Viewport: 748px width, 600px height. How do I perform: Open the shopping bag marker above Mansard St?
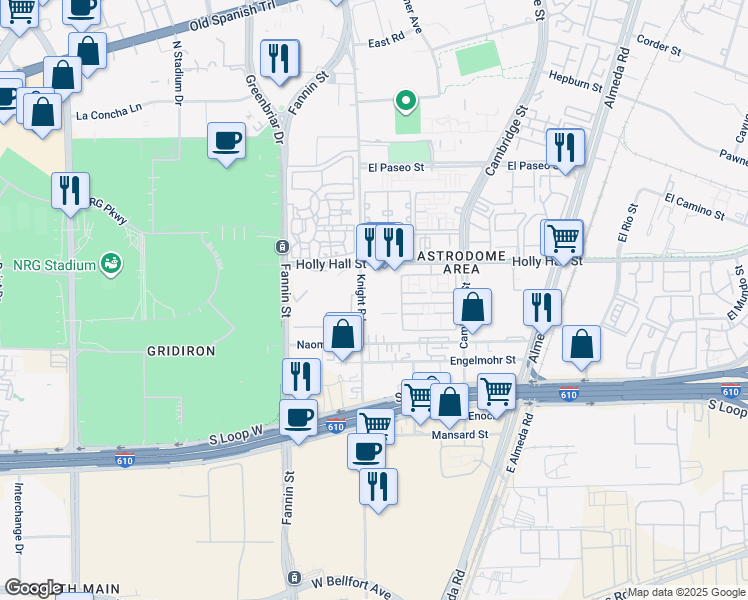449,406
